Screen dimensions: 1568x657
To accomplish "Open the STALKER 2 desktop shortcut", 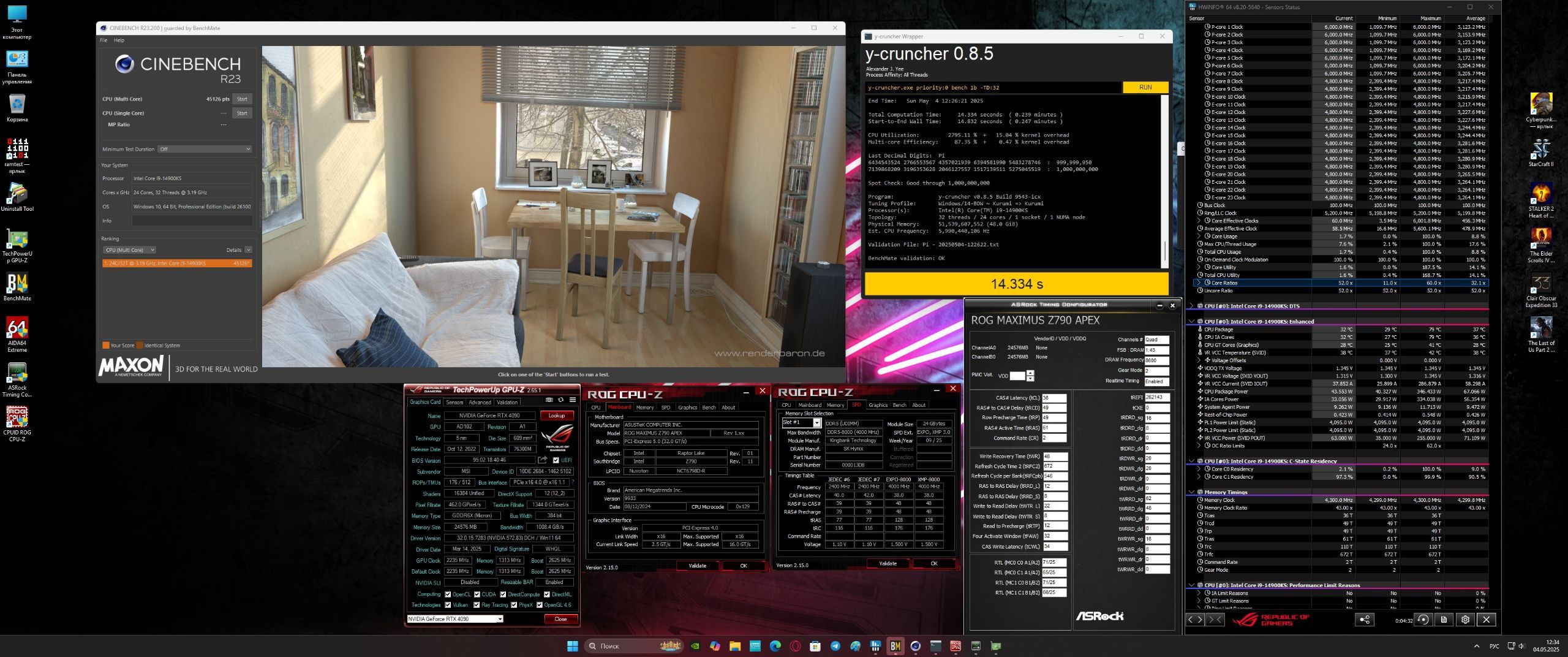I will tap(1541, 200).
